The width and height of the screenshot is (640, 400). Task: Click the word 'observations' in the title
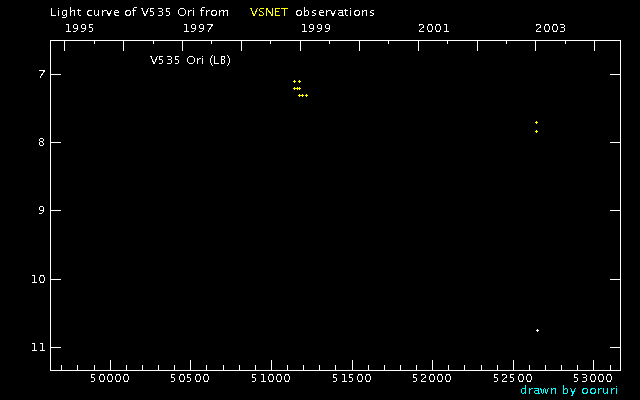(335, 12)
